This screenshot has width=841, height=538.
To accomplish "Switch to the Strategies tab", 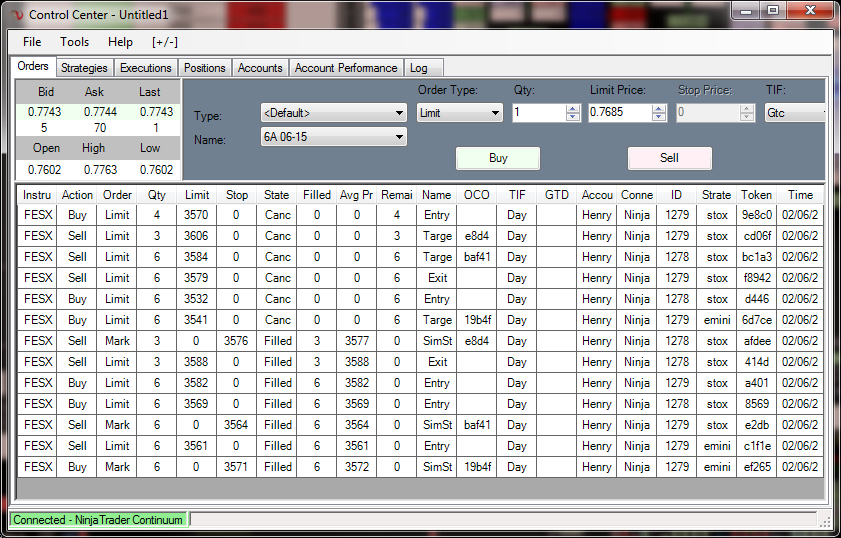I will coord(84,68).
